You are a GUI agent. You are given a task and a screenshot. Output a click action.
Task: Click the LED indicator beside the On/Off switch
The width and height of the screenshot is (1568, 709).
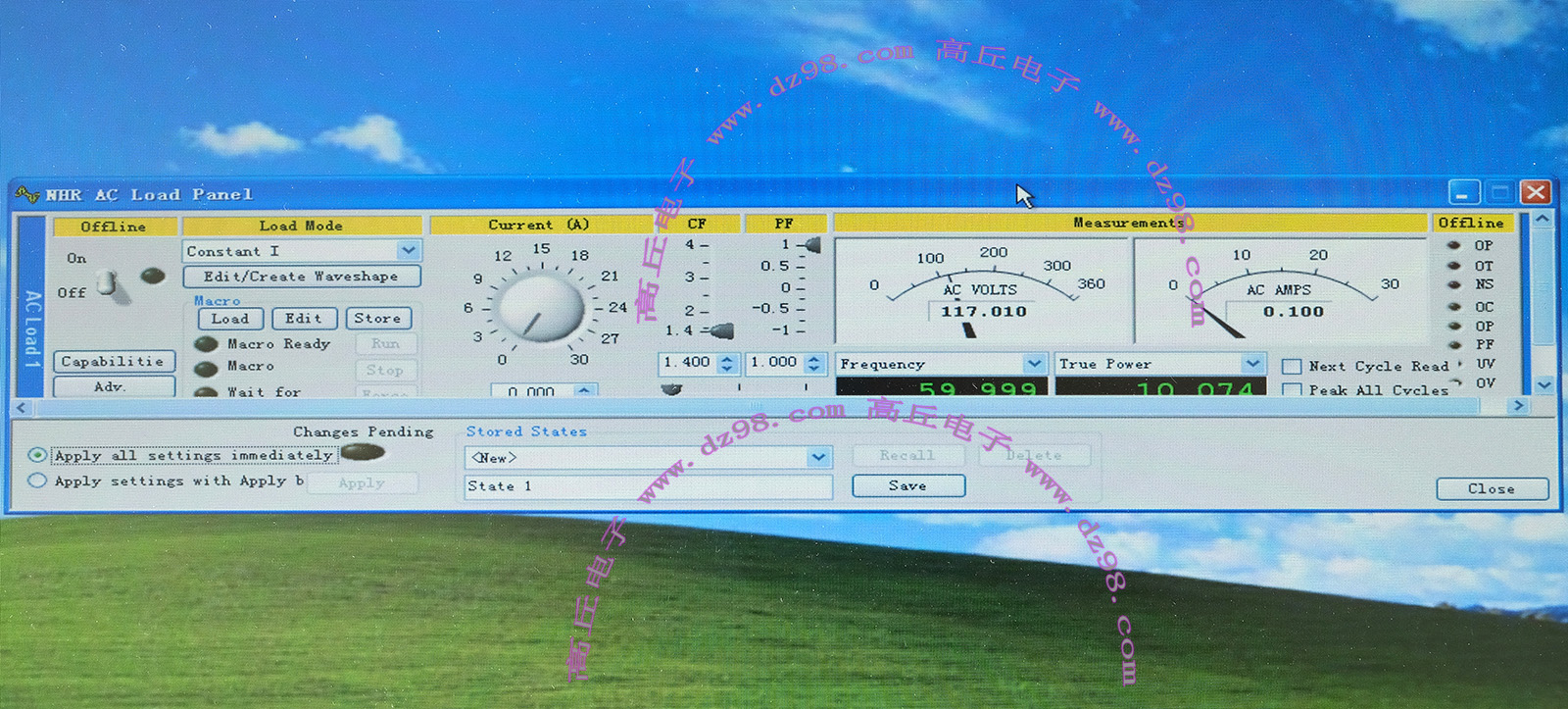point(153,276)
